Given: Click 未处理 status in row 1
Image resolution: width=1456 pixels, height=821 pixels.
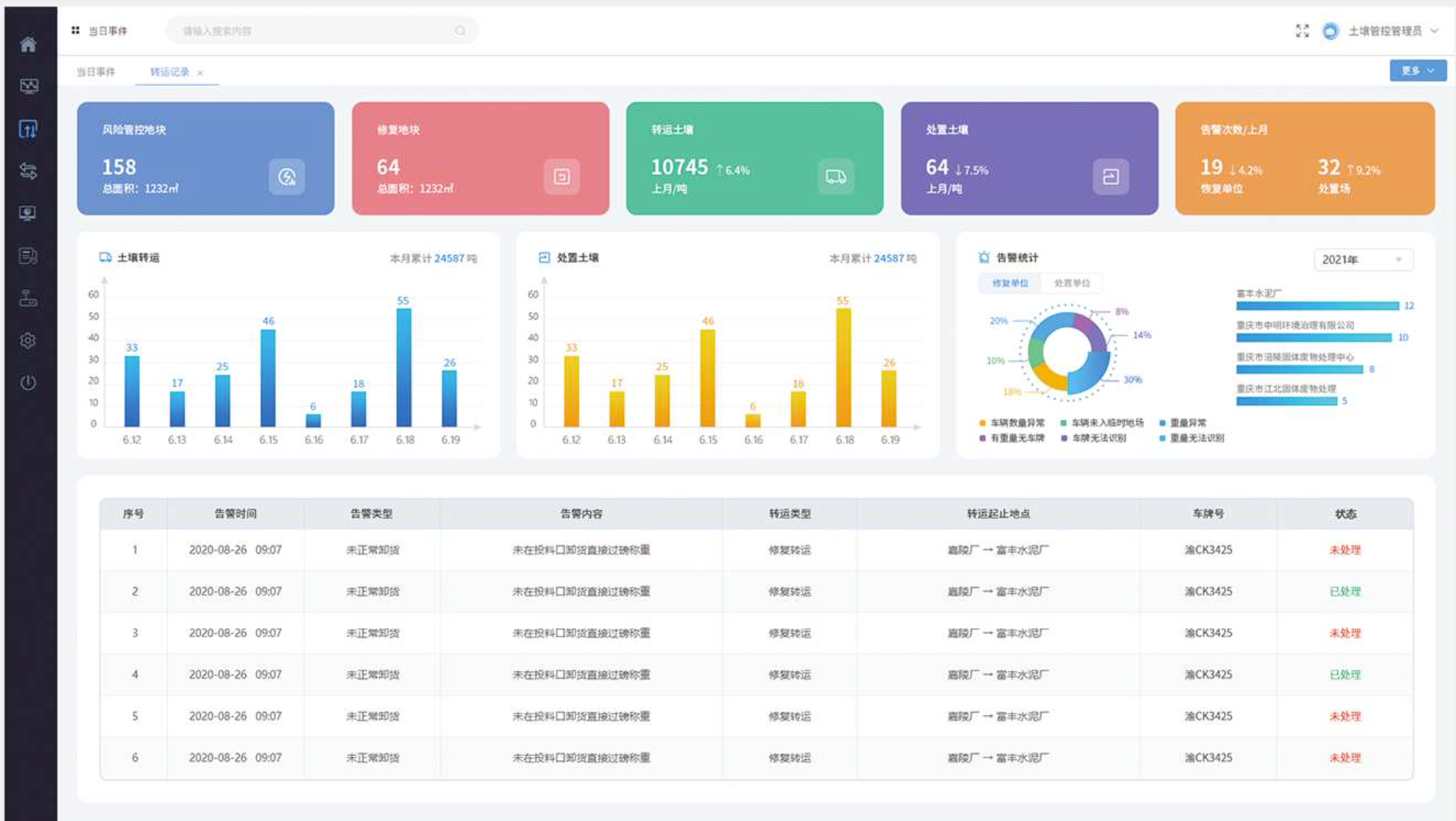Looking at the screenshot, I should coord(1345,550).
